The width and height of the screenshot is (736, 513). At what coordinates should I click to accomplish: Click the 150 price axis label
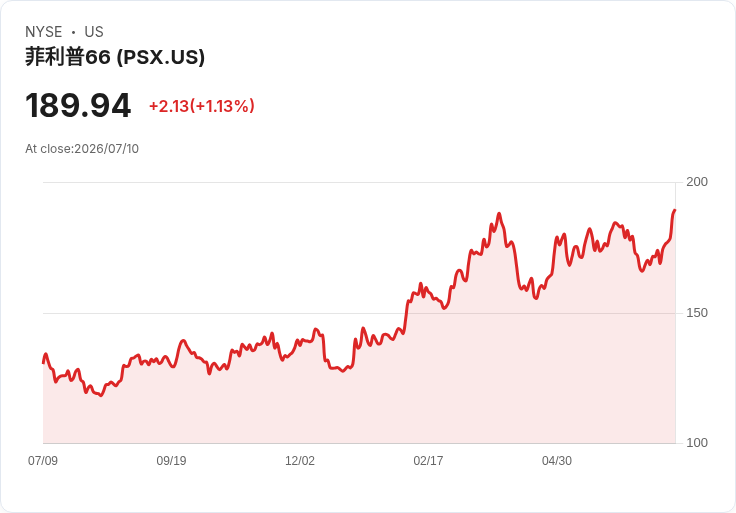click(697, 313)
